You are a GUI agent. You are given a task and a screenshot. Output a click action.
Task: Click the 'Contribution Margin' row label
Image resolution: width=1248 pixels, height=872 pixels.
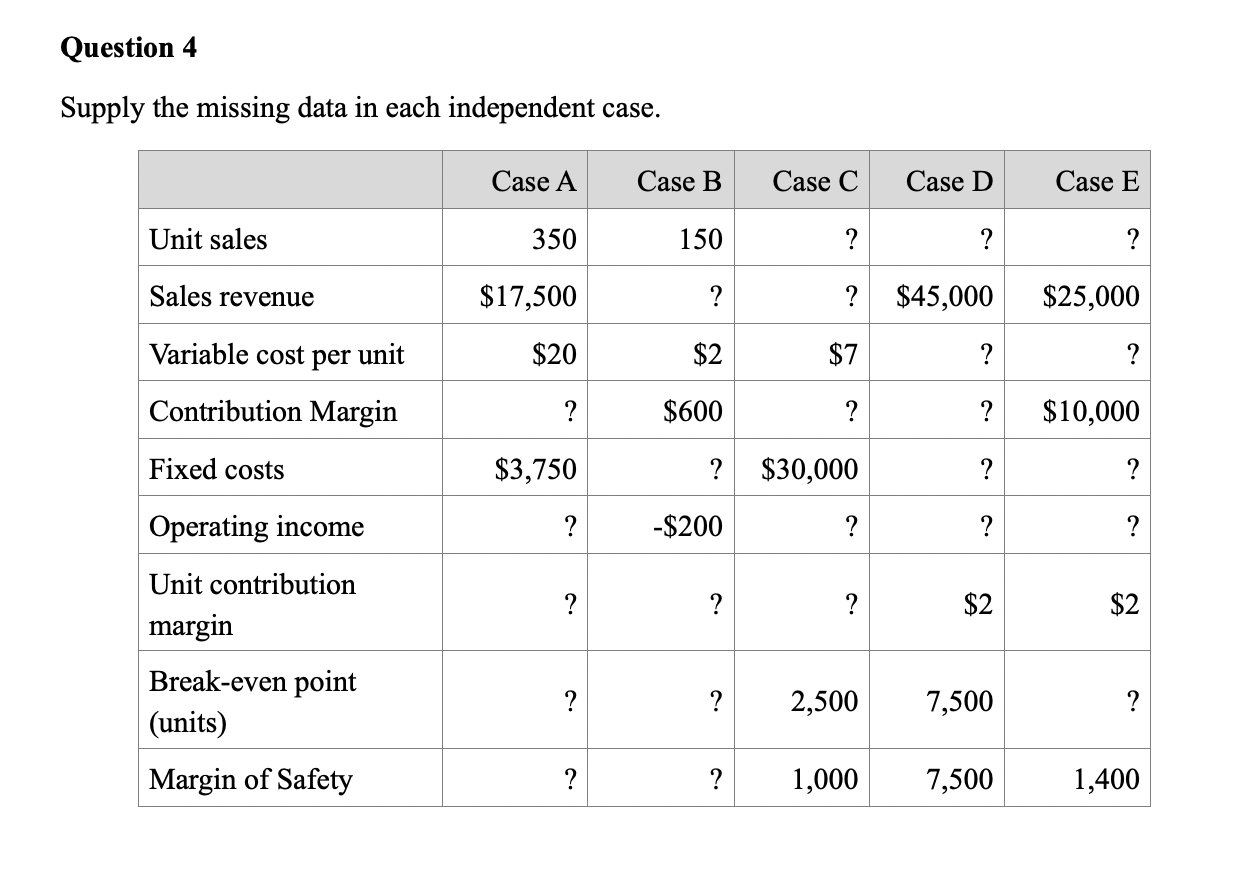point(273,411)
